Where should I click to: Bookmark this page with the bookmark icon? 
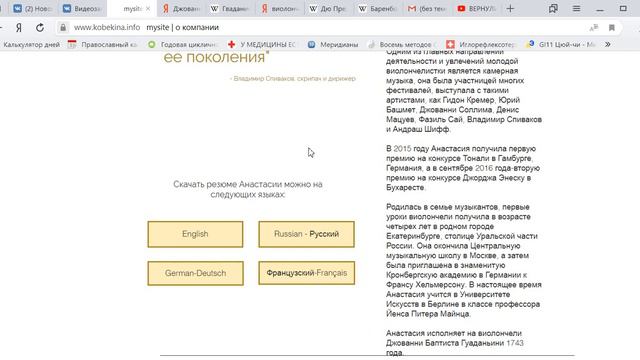611,28
